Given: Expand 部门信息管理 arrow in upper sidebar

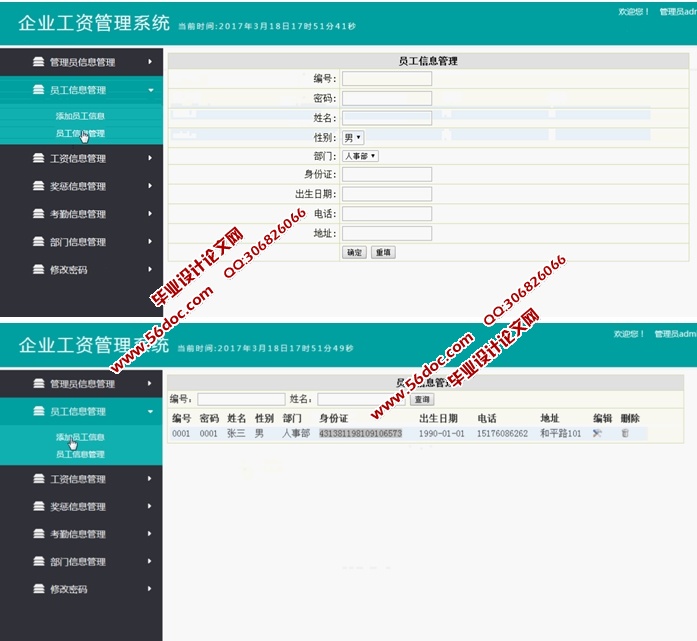Looking at the screenshot, I should pos(150,242).
